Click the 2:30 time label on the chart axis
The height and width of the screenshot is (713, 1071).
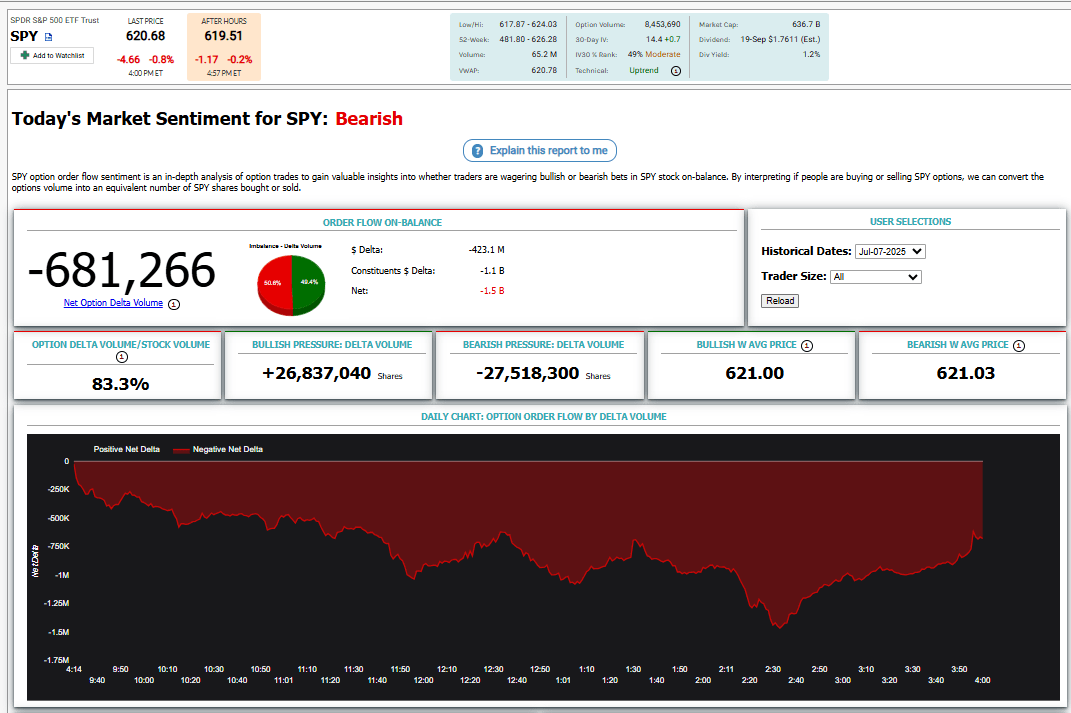[773, 669]
